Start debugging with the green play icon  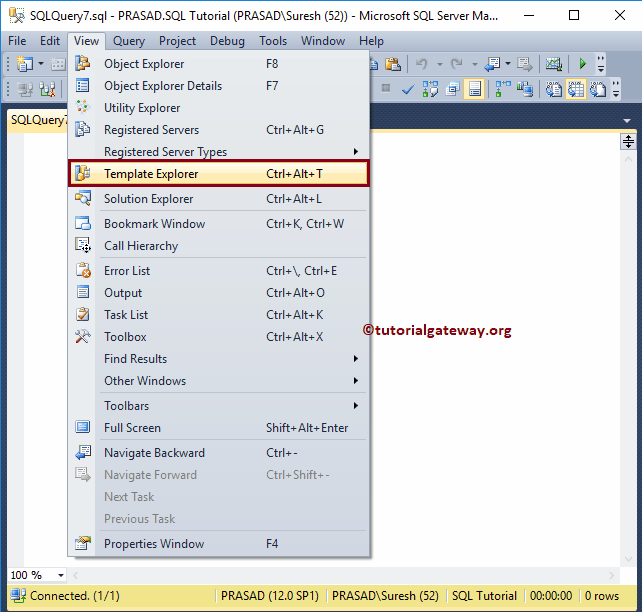click(x=582, y=64)
